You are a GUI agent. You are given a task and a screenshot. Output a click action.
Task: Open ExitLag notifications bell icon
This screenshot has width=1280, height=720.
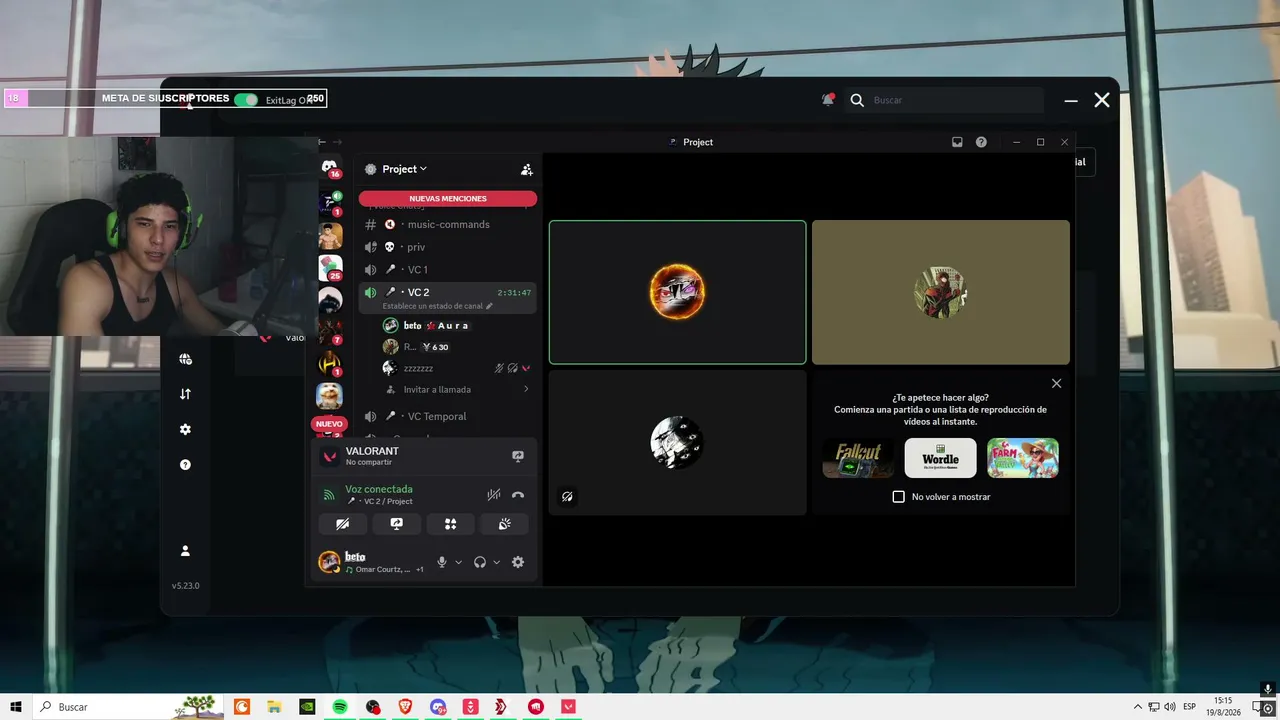click(828, 99)
